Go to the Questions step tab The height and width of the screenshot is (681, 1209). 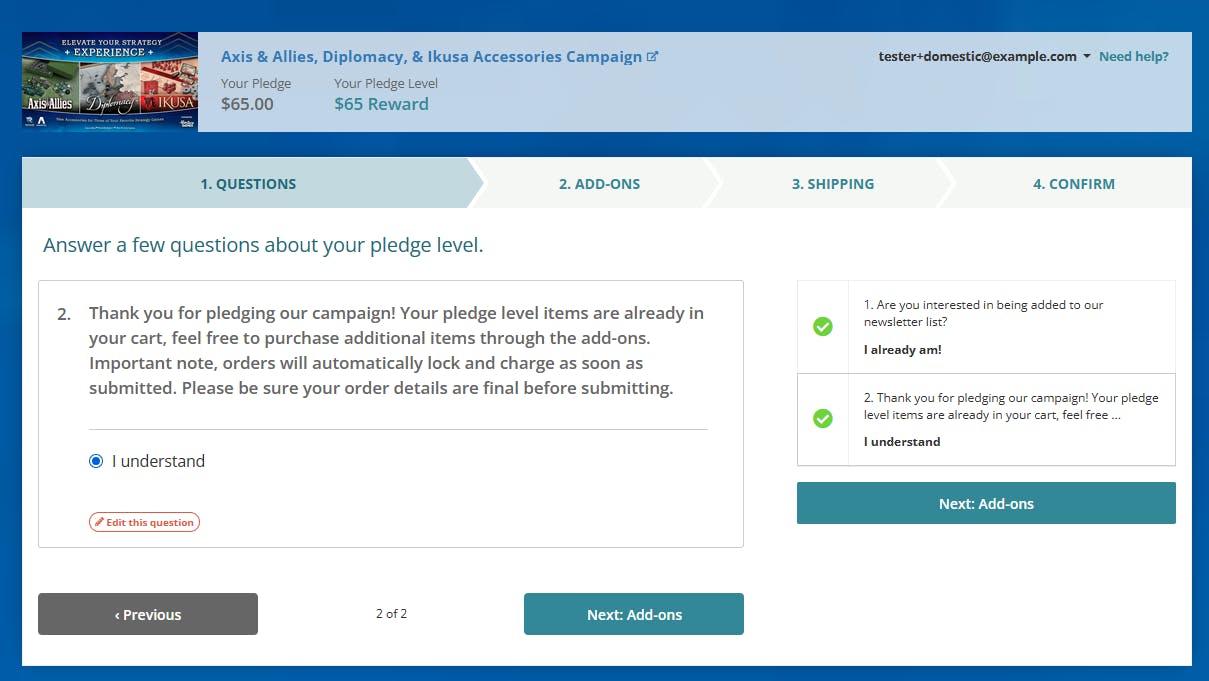point(248,184)
